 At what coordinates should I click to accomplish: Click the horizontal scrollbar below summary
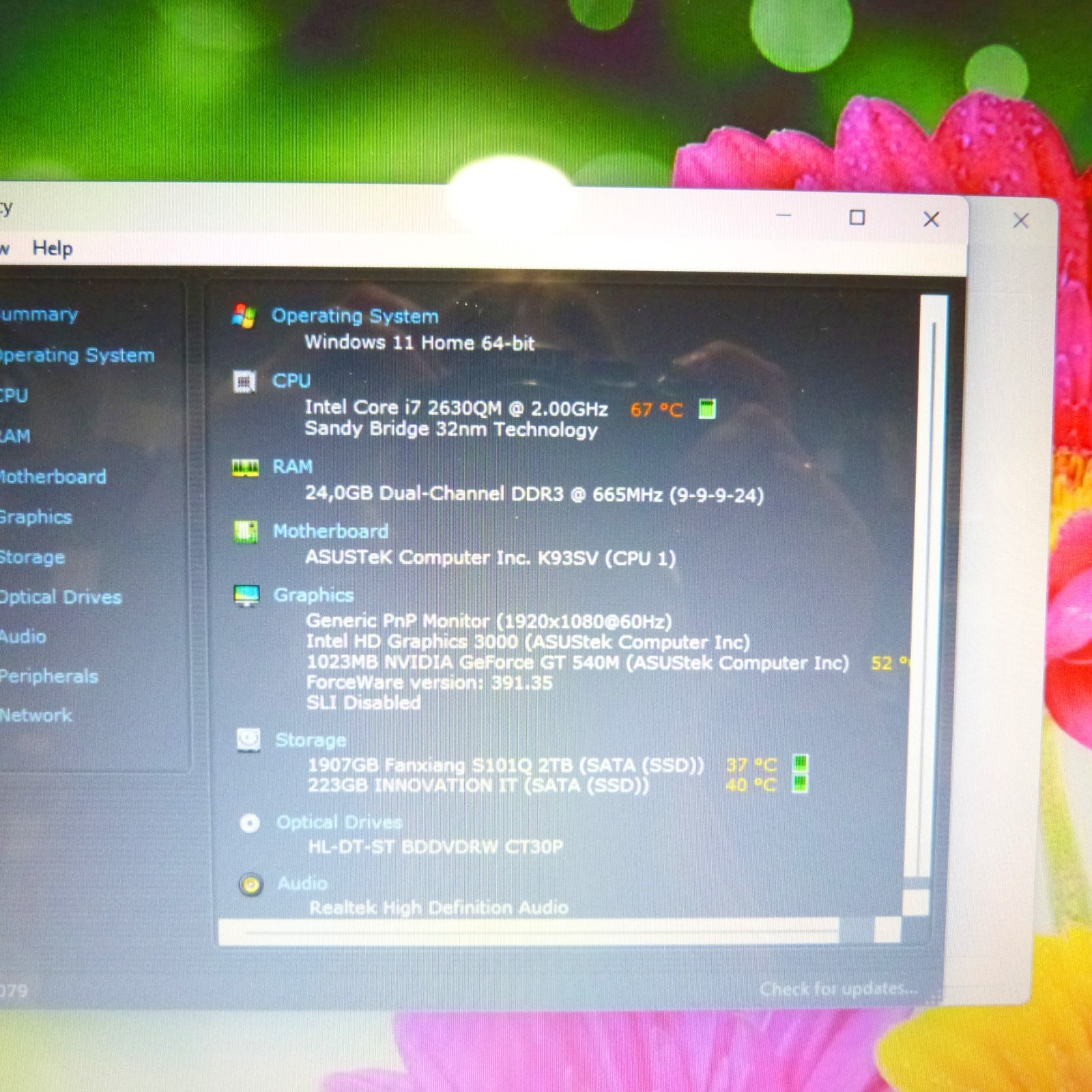[529, 930]
